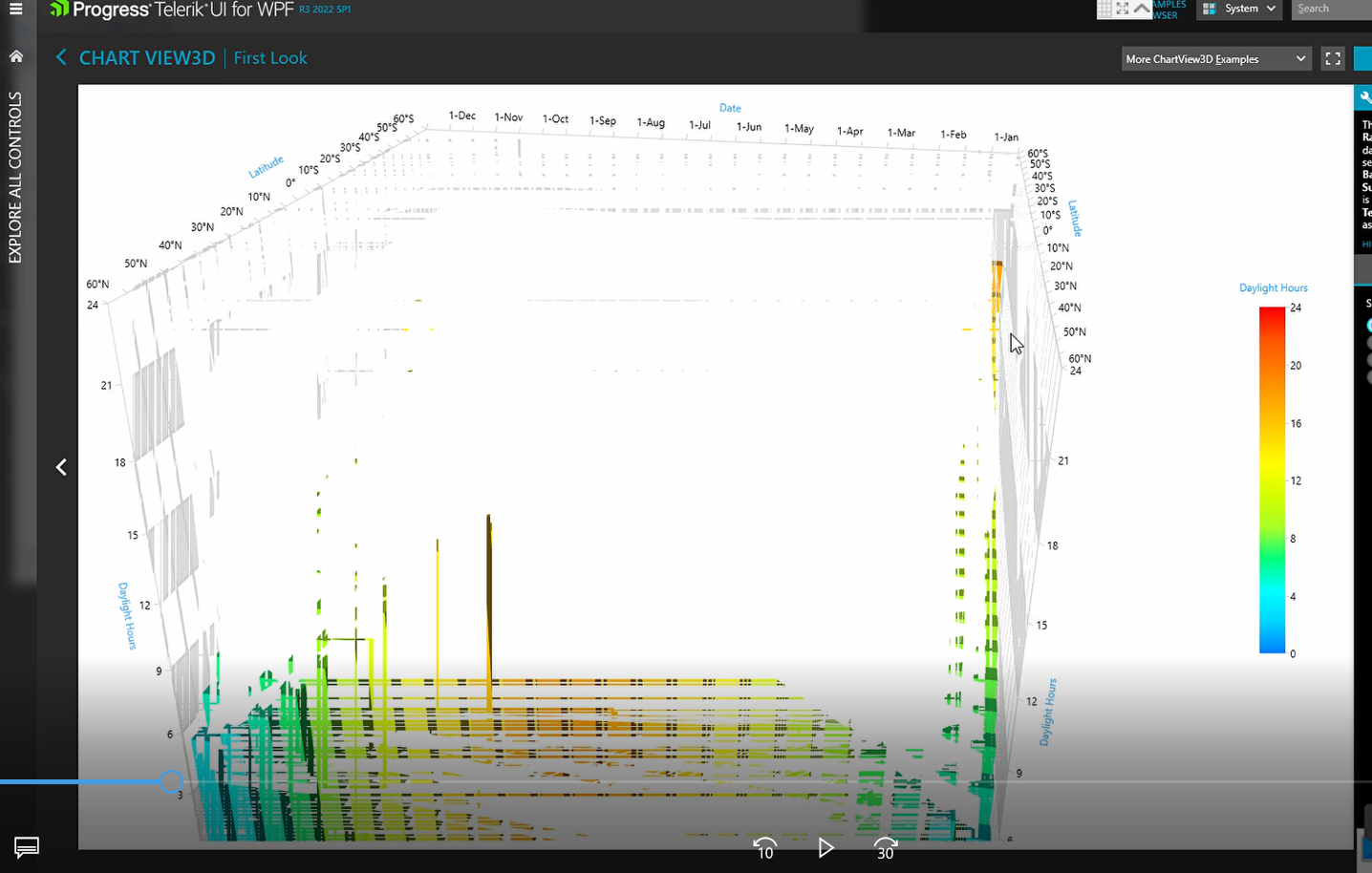Click the fullscreen toggle icon near the examples dropdown
The height and width of the screenshot is (873, 1372).
coord(1332,58)
